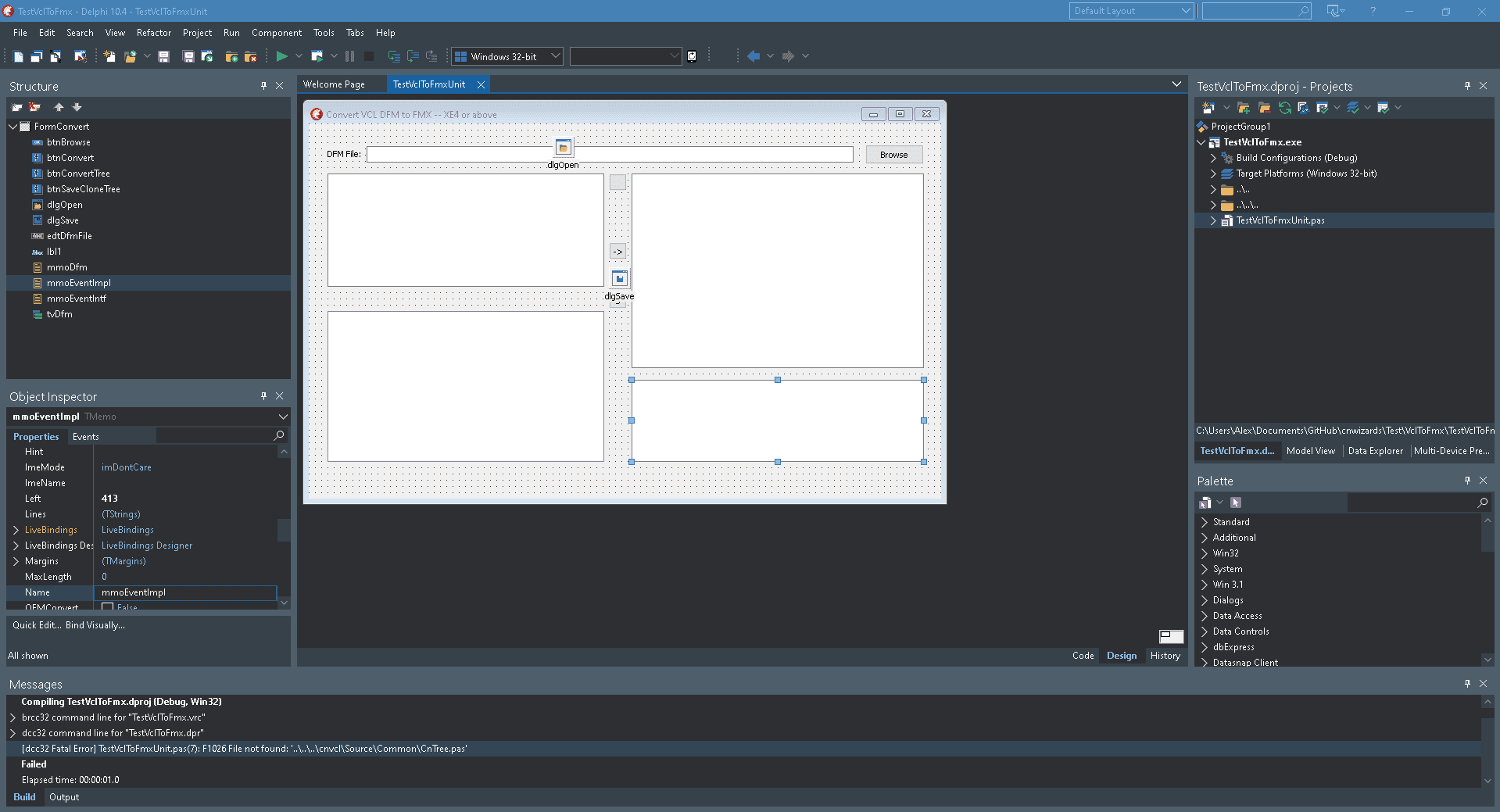Click the Projects panel green Sync icon

click(1284, 108)
